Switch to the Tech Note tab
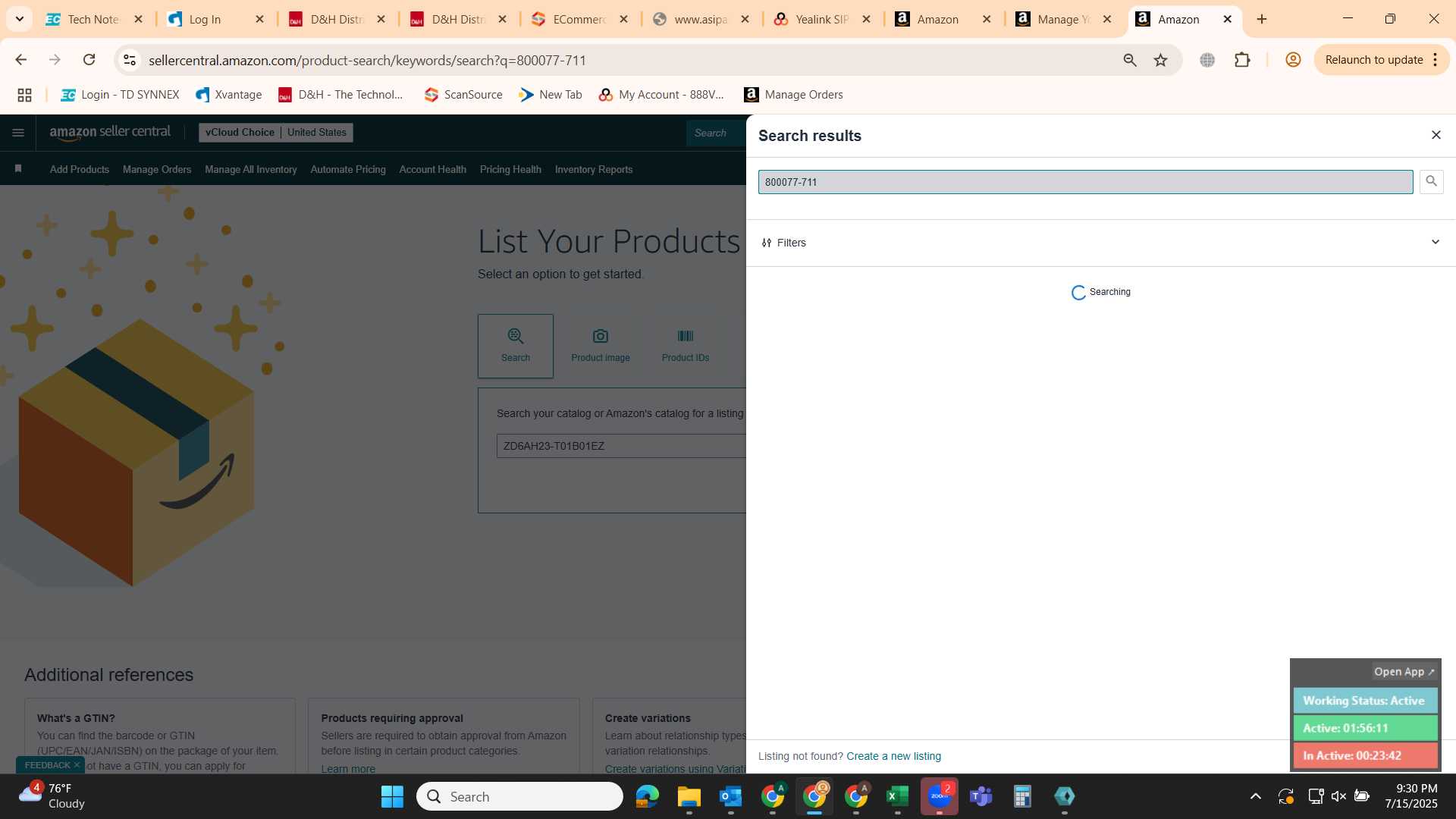1456x819 pixels. (x=93, y=19)
